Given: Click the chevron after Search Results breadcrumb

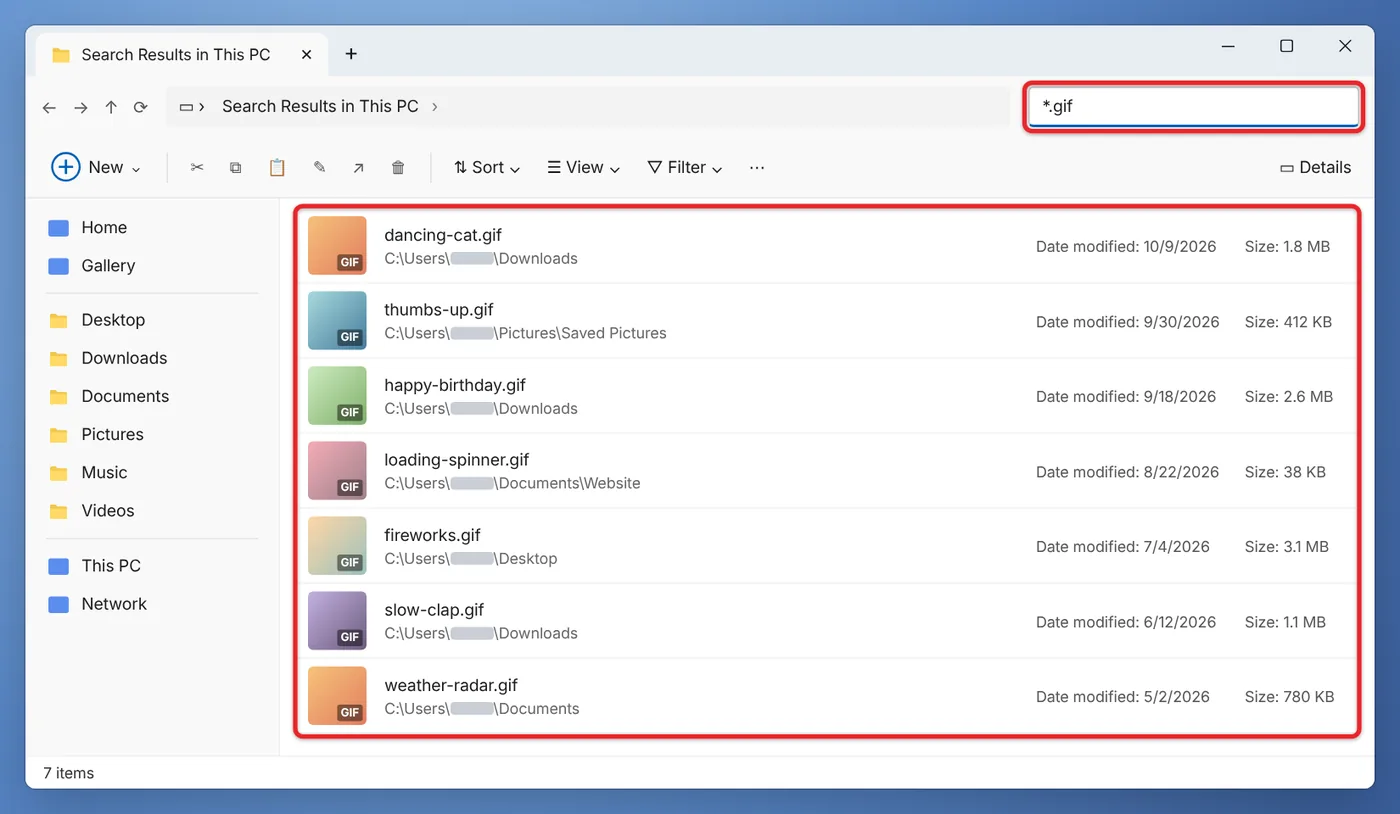Looking at the screenshot, I should (435, 106).
